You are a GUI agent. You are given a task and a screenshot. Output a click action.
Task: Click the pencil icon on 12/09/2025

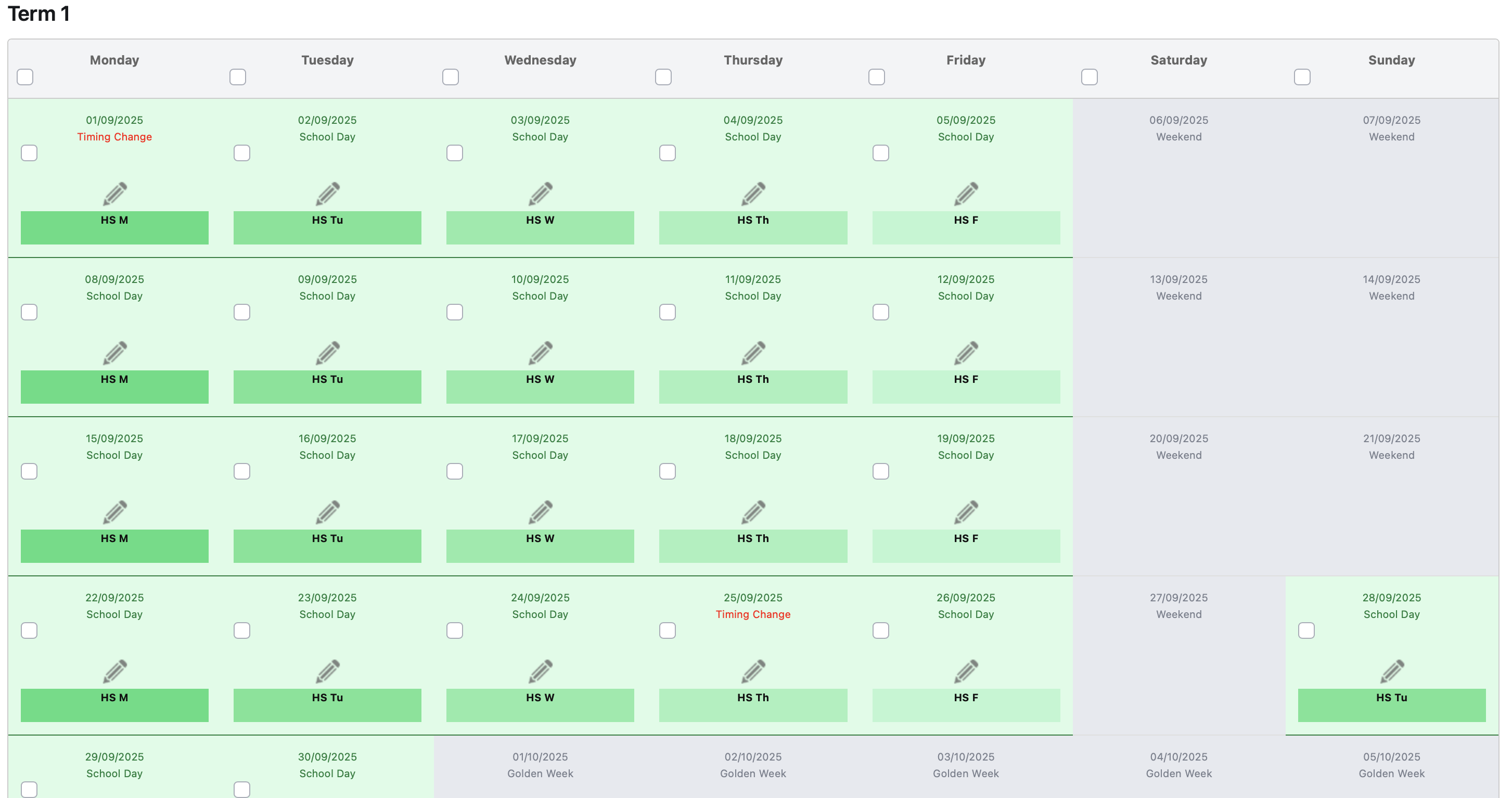966,353
